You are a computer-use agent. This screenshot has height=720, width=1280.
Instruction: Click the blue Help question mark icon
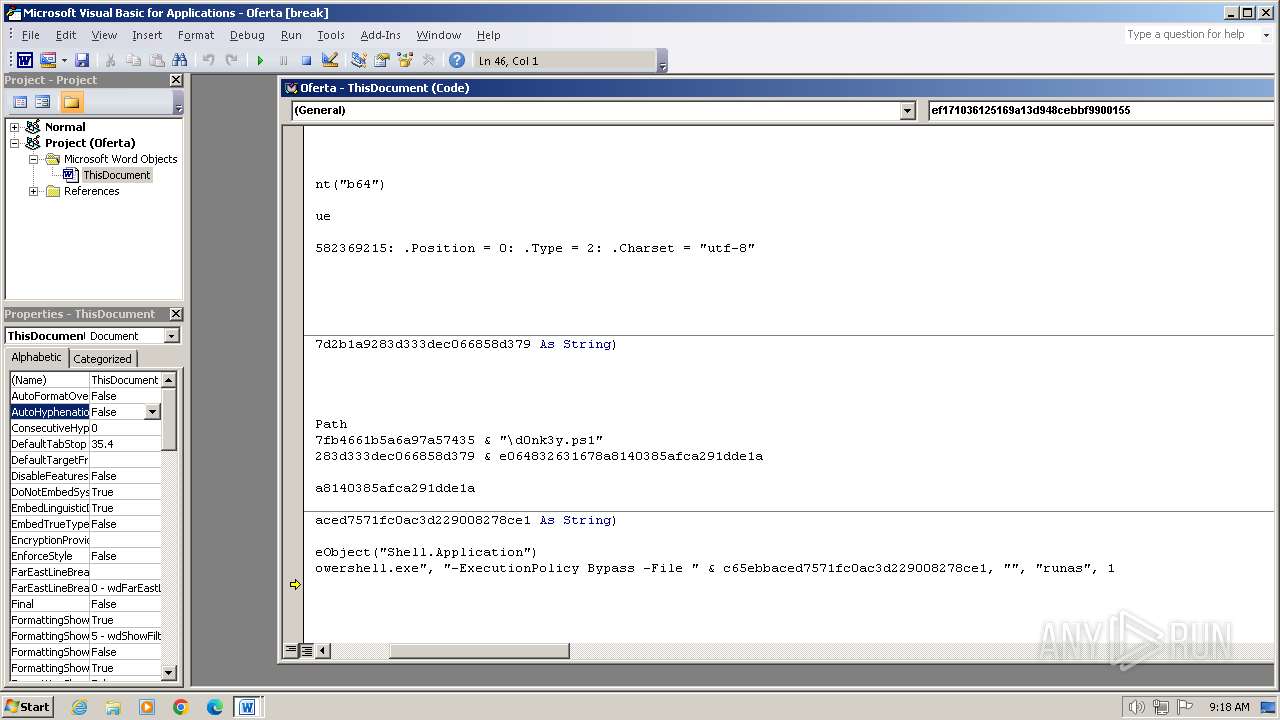457,61
